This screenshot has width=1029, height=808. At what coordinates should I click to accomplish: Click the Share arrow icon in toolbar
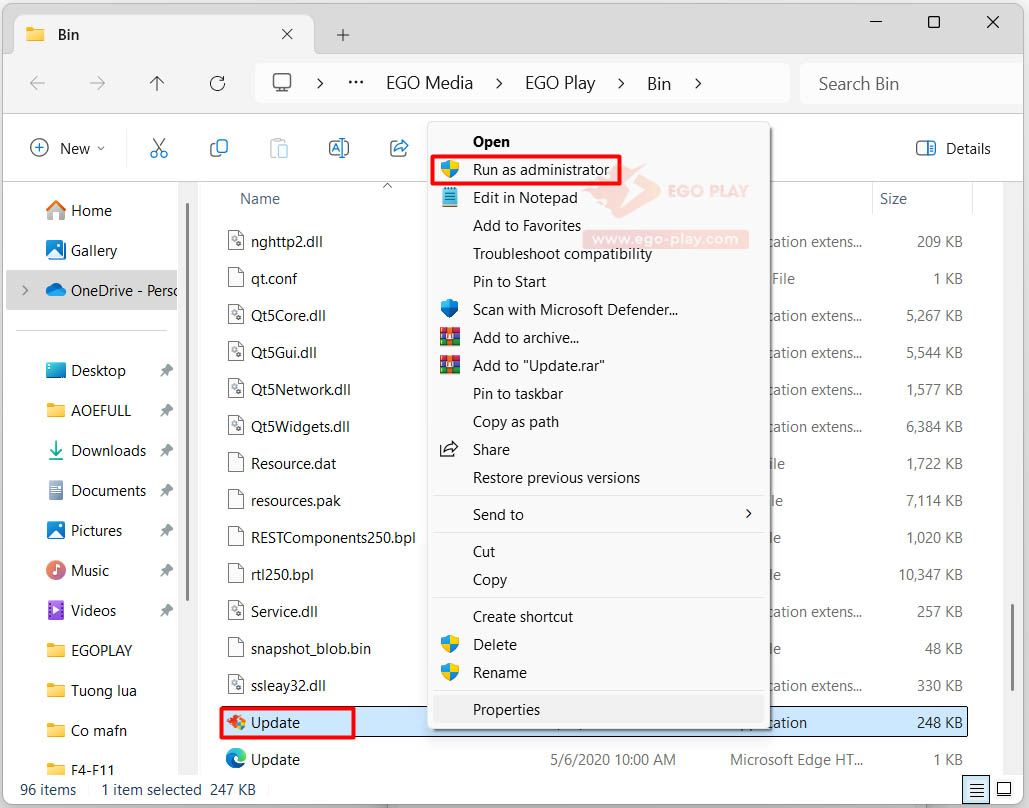click(x=398, y=148)
